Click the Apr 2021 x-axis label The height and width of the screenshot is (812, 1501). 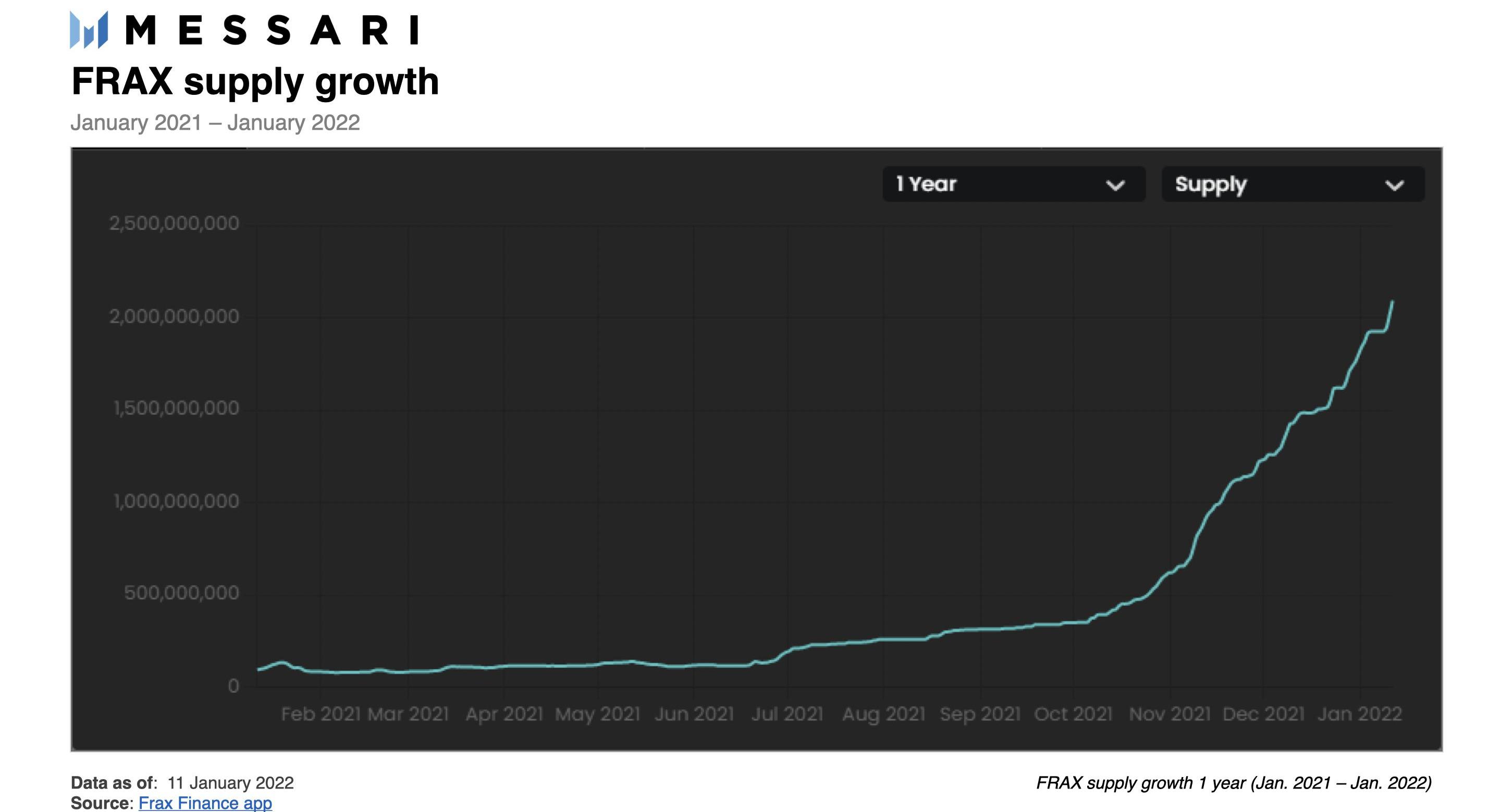click(504, 714)
